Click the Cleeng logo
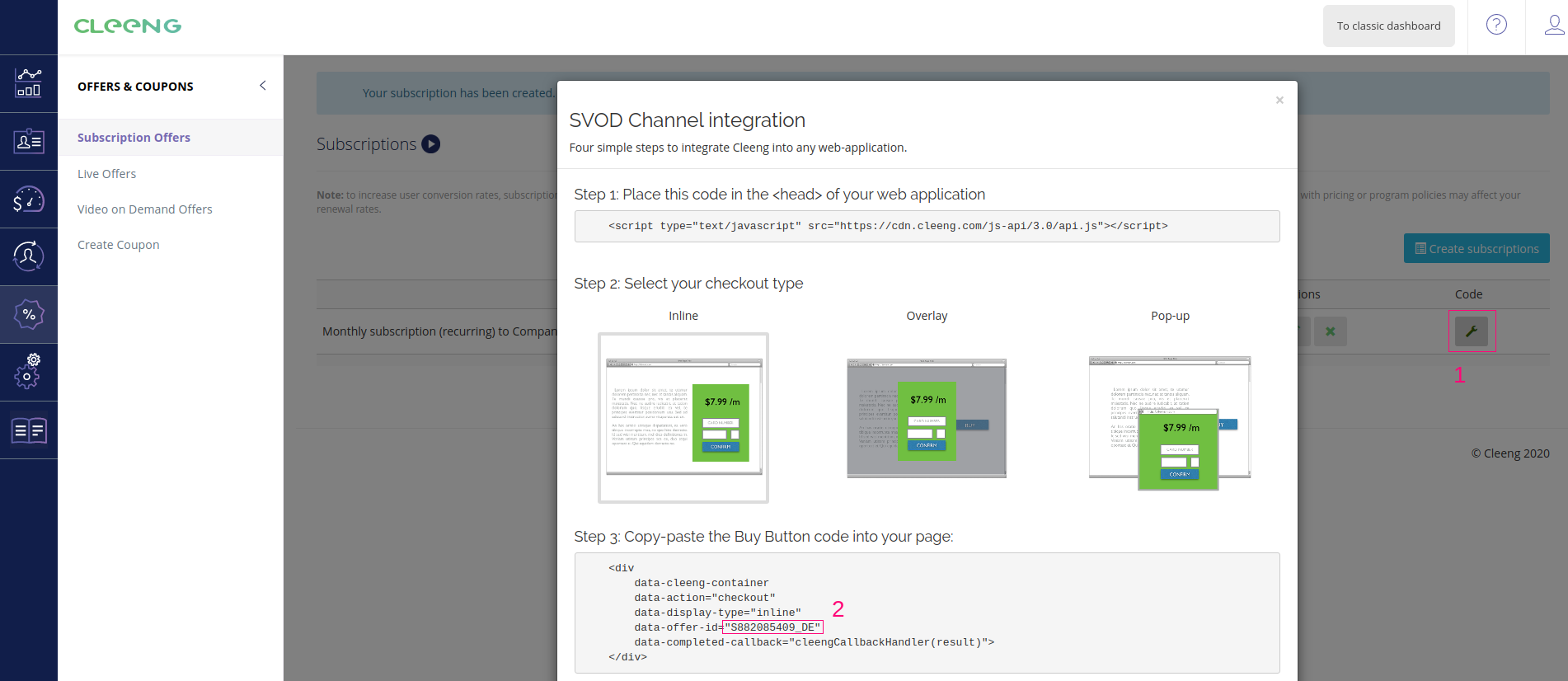This screenshot has width=1568, height=681. 128,26
